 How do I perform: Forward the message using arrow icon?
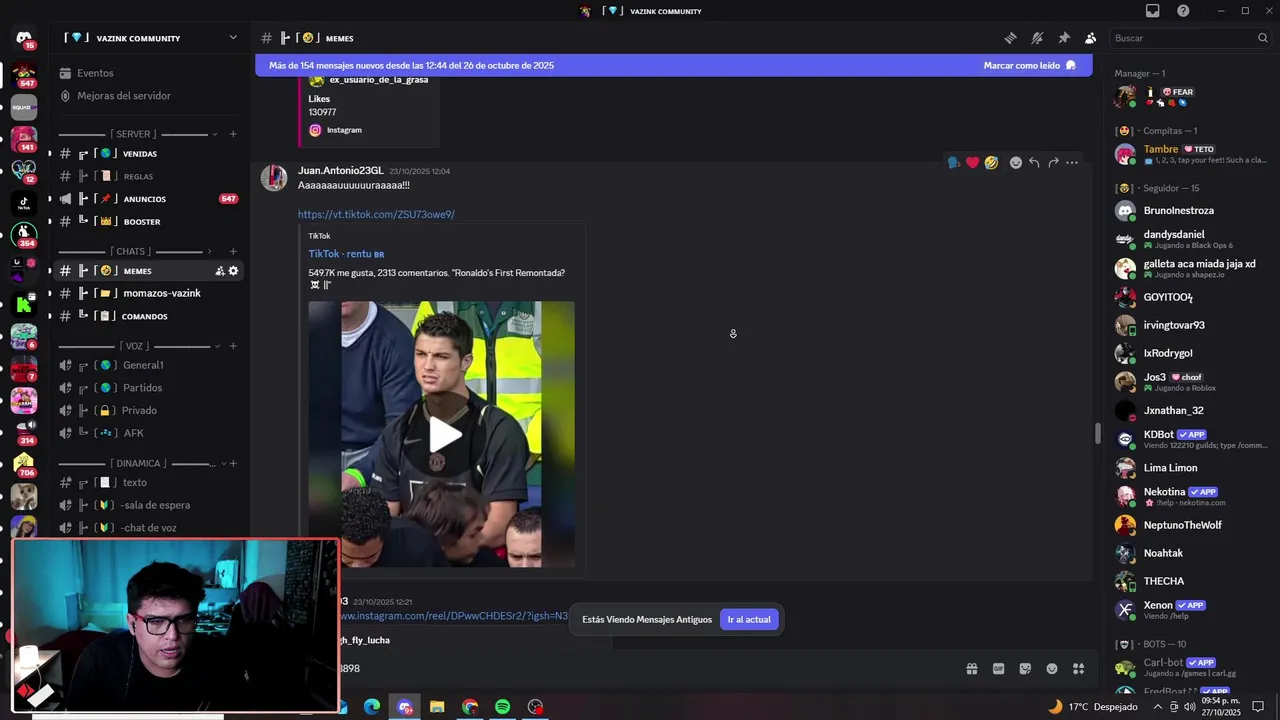click(1053, 162)
